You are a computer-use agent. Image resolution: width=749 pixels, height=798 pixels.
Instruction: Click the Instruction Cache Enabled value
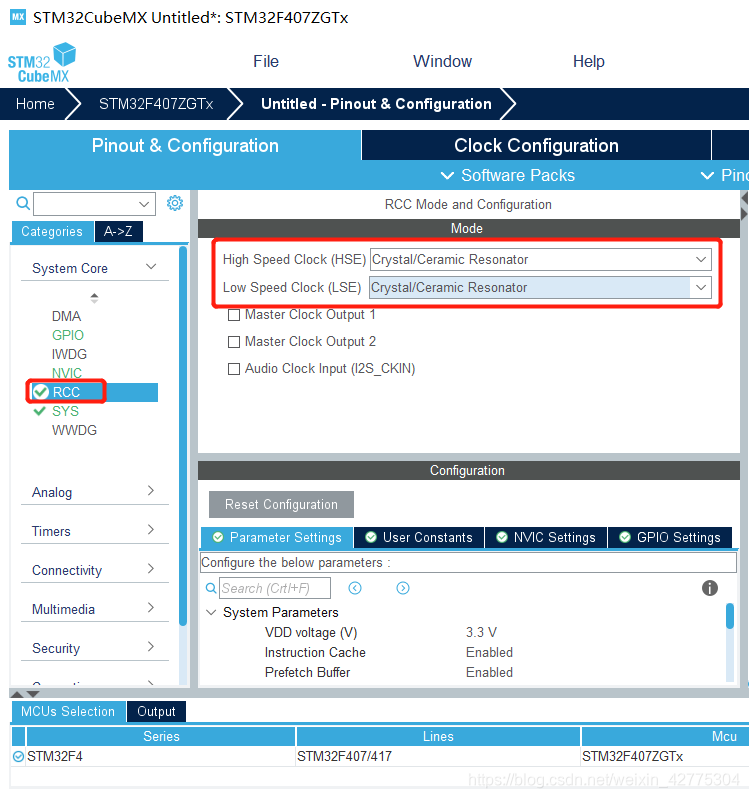(489, 652)
